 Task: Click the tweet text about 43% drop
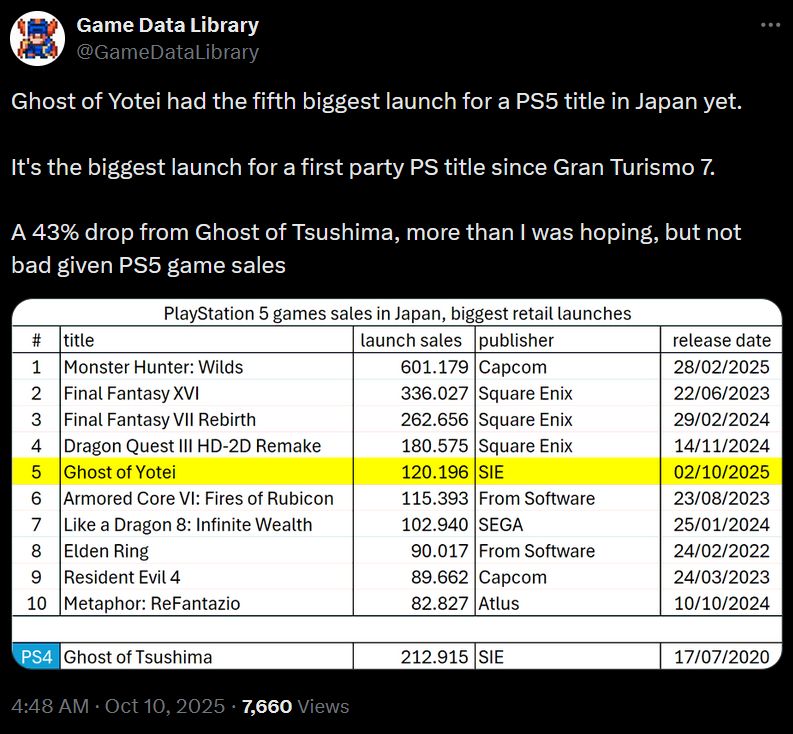(376, 248)
